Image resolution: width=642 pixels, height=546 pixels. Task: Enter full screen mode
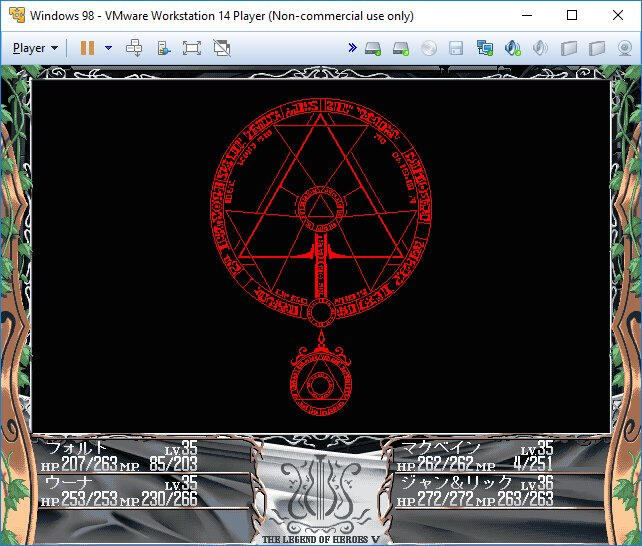(x=192, y=48)
